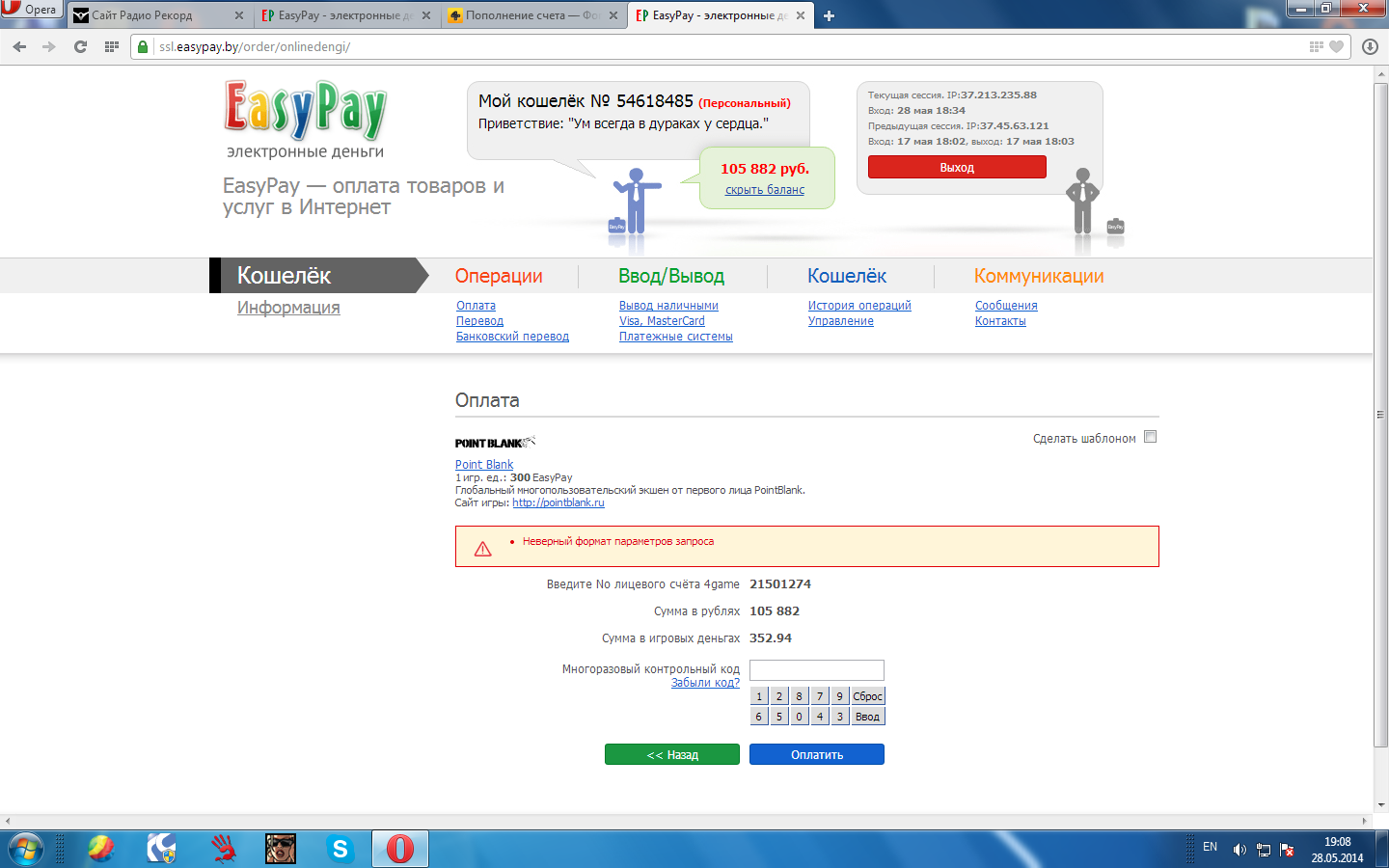Viewport: 1389px width, 868px height.
Task: Click the clock in system tray
Action: pos(1337,850)
